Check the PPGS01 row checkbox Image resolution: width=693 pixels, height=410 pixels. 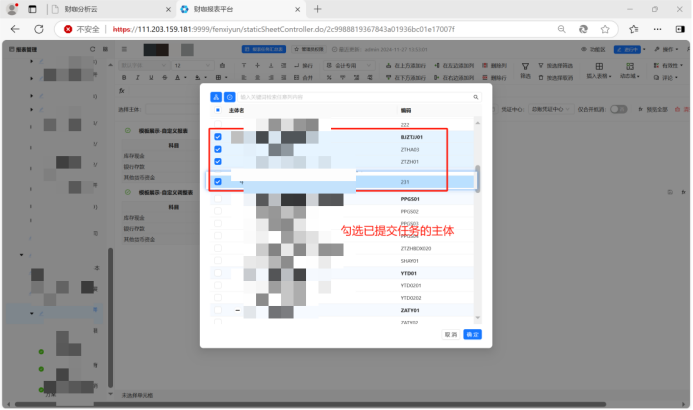click(218, 199)
